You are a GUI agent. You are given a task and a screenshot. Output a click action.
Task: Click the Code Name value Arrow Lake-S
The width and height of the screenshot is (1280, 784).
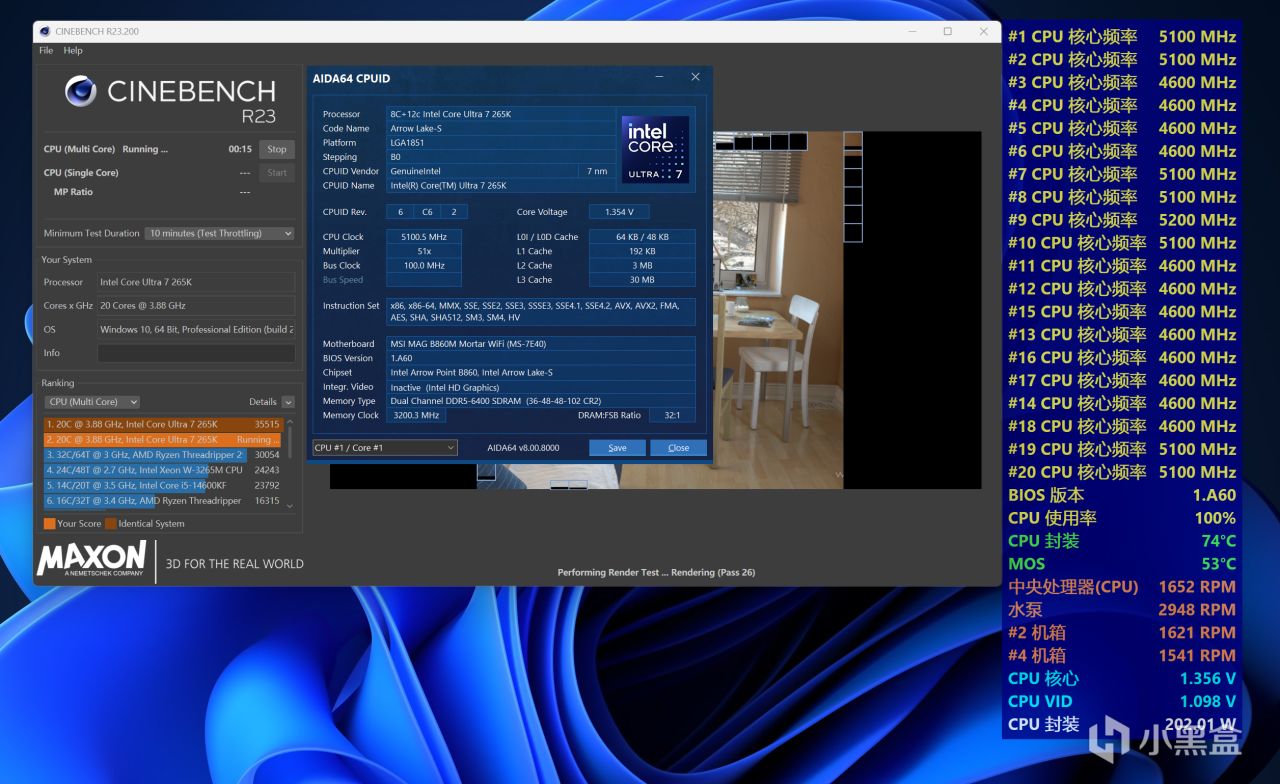(500, 129)
